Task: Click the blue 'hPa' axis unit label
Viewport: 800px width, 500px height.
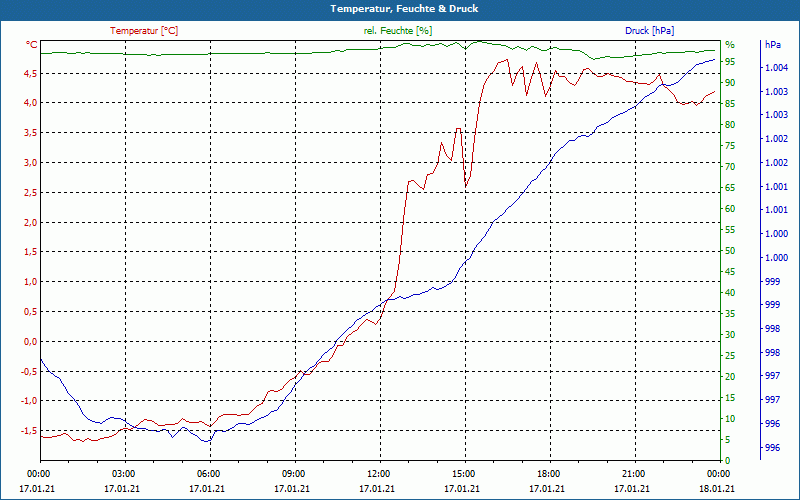Action: (x=772, y=45)
